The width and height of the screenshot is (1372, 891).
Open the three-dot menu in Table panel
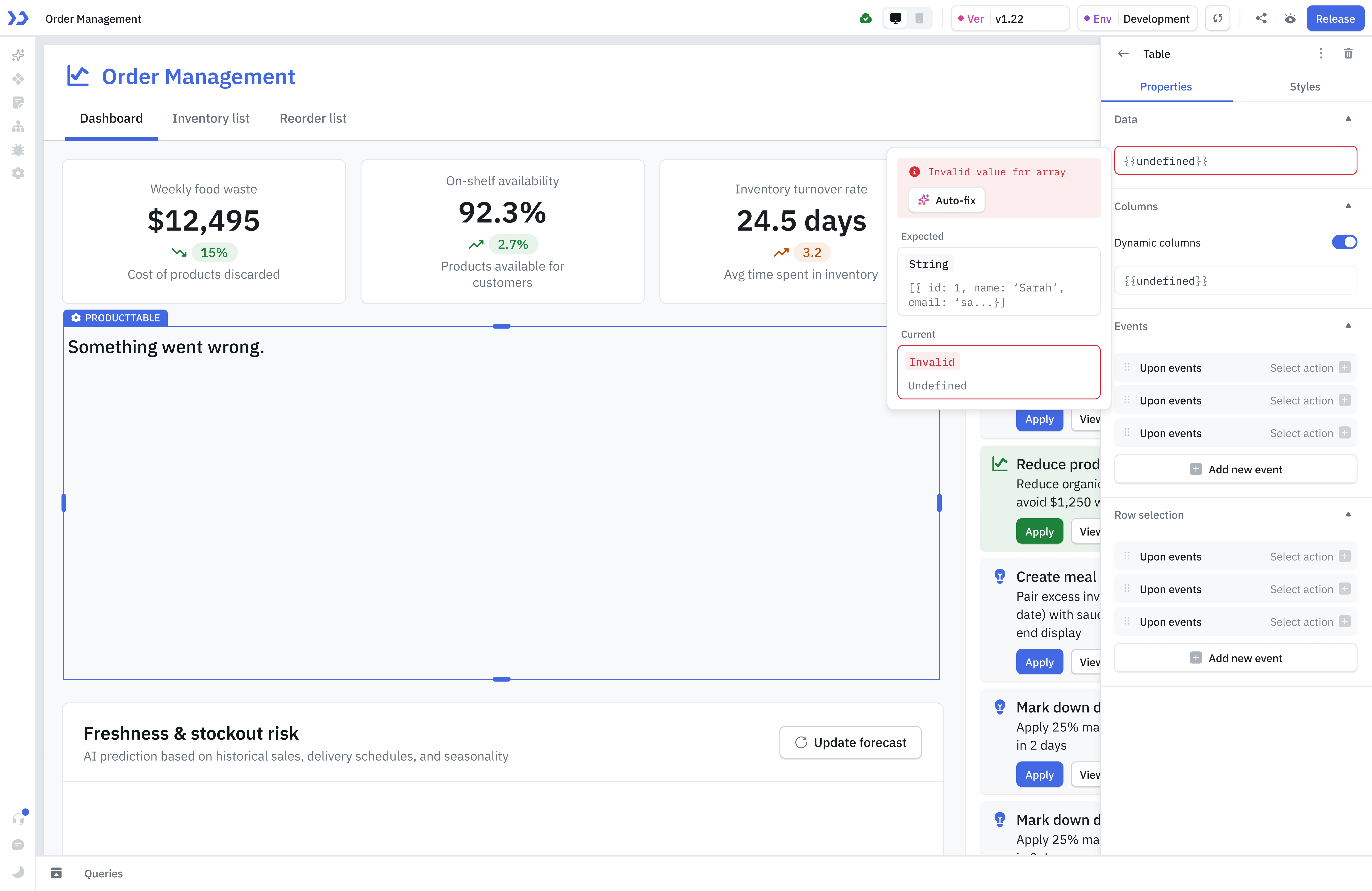1321,54
